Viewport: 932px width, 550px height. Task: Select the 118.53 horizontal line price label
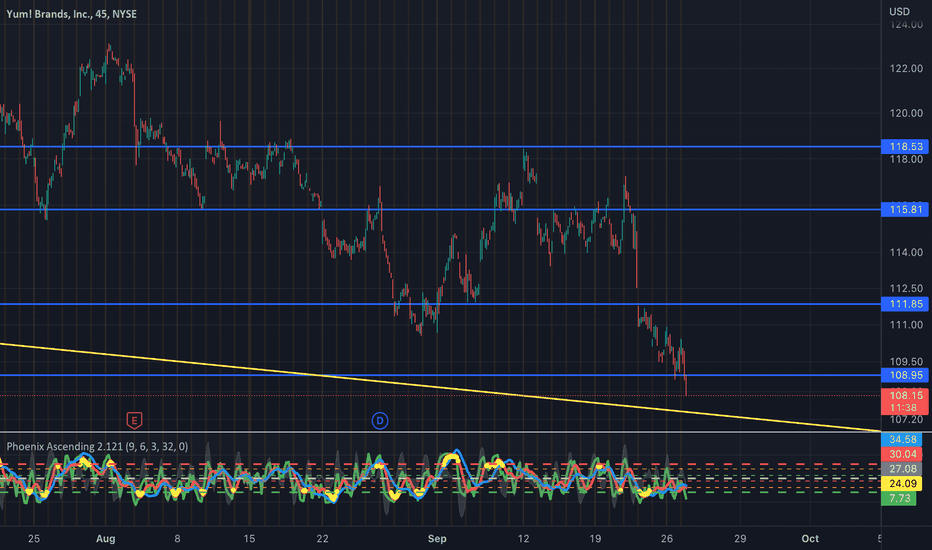coord(905,146)
